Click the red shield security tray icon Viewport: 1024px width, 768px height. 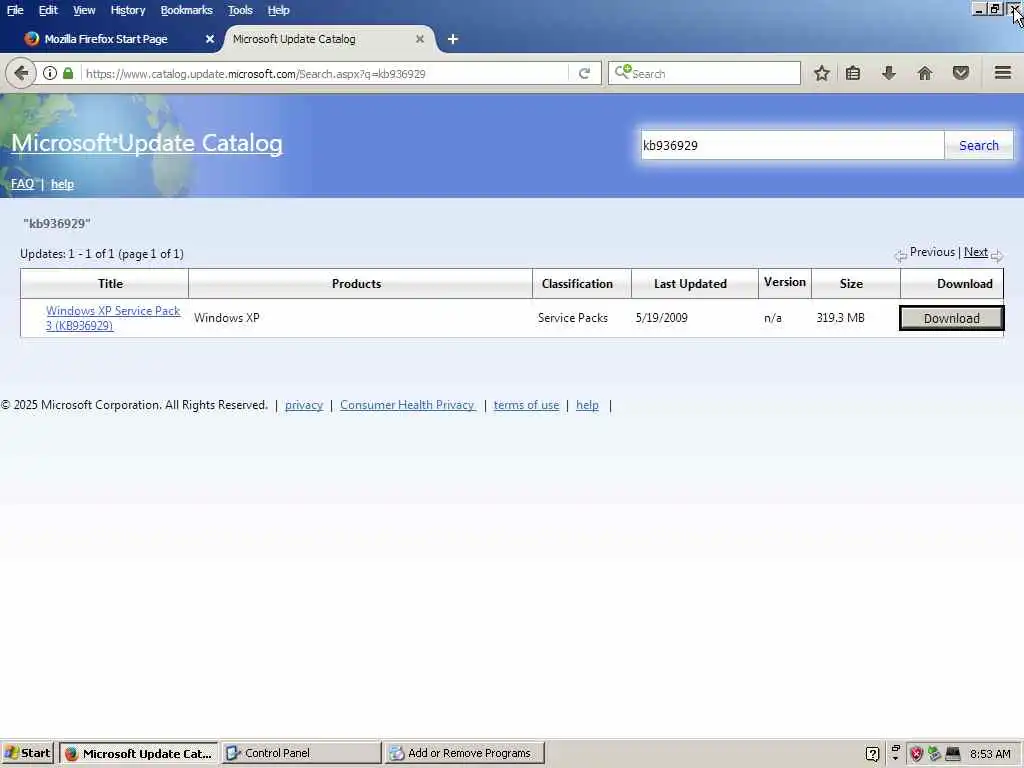coord(916,754)
